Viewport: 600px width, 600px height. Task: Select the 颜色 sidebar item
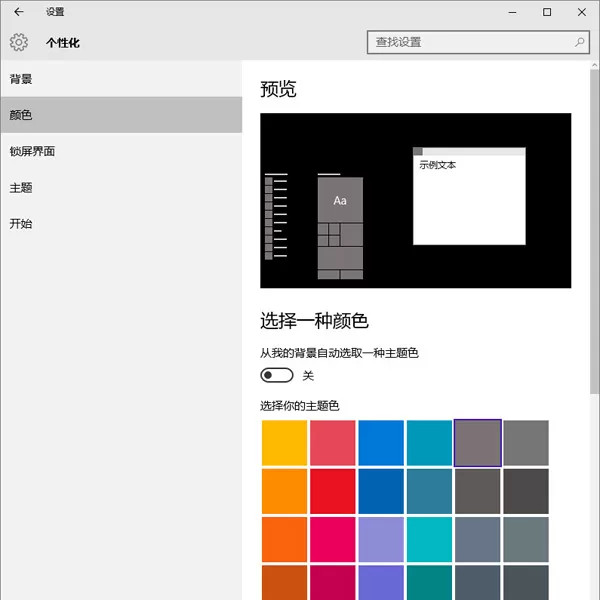click(121, 115)
